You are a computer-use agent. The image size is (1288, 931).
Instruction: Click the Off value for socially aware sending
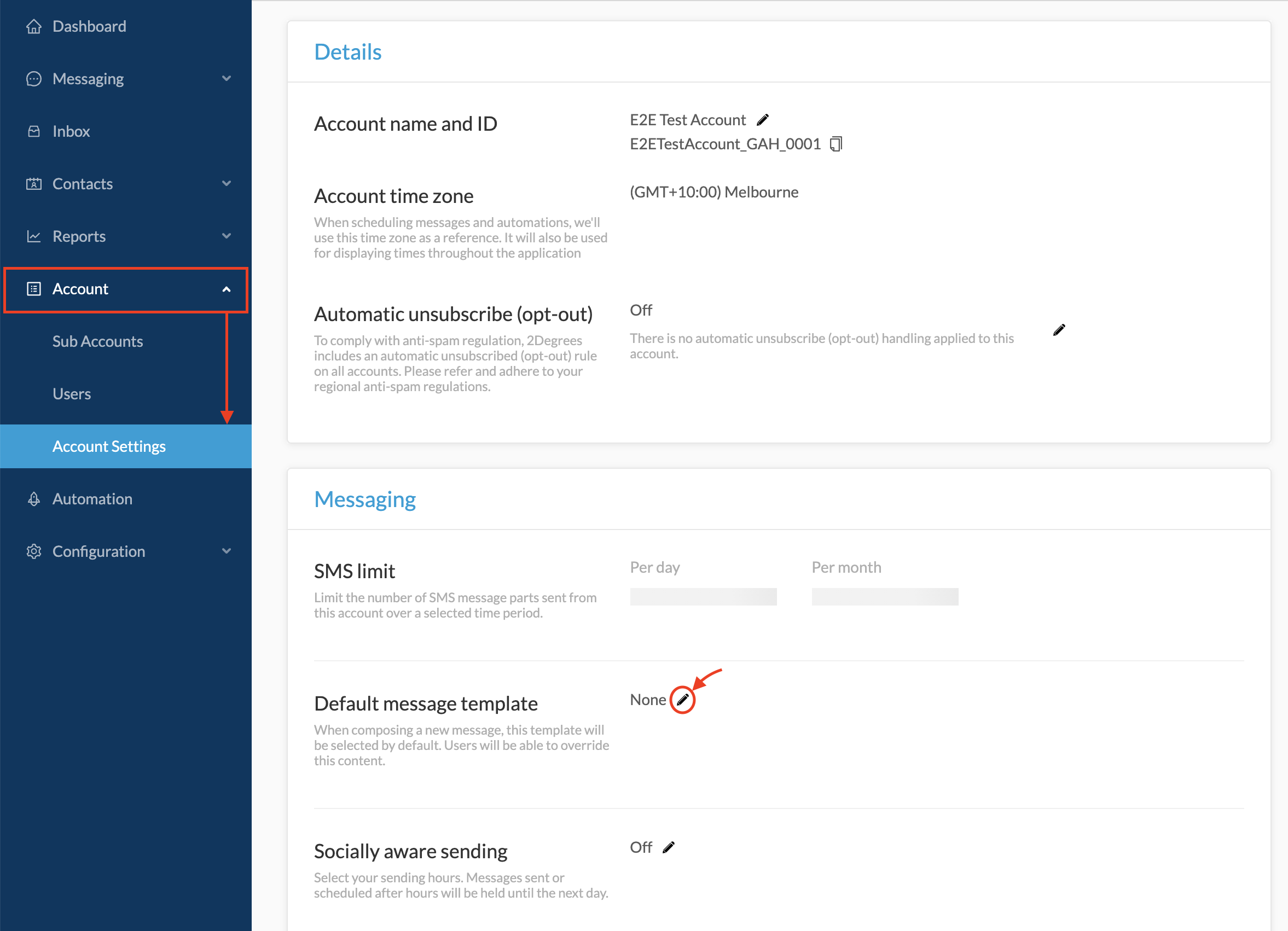[x=641, y=847]
